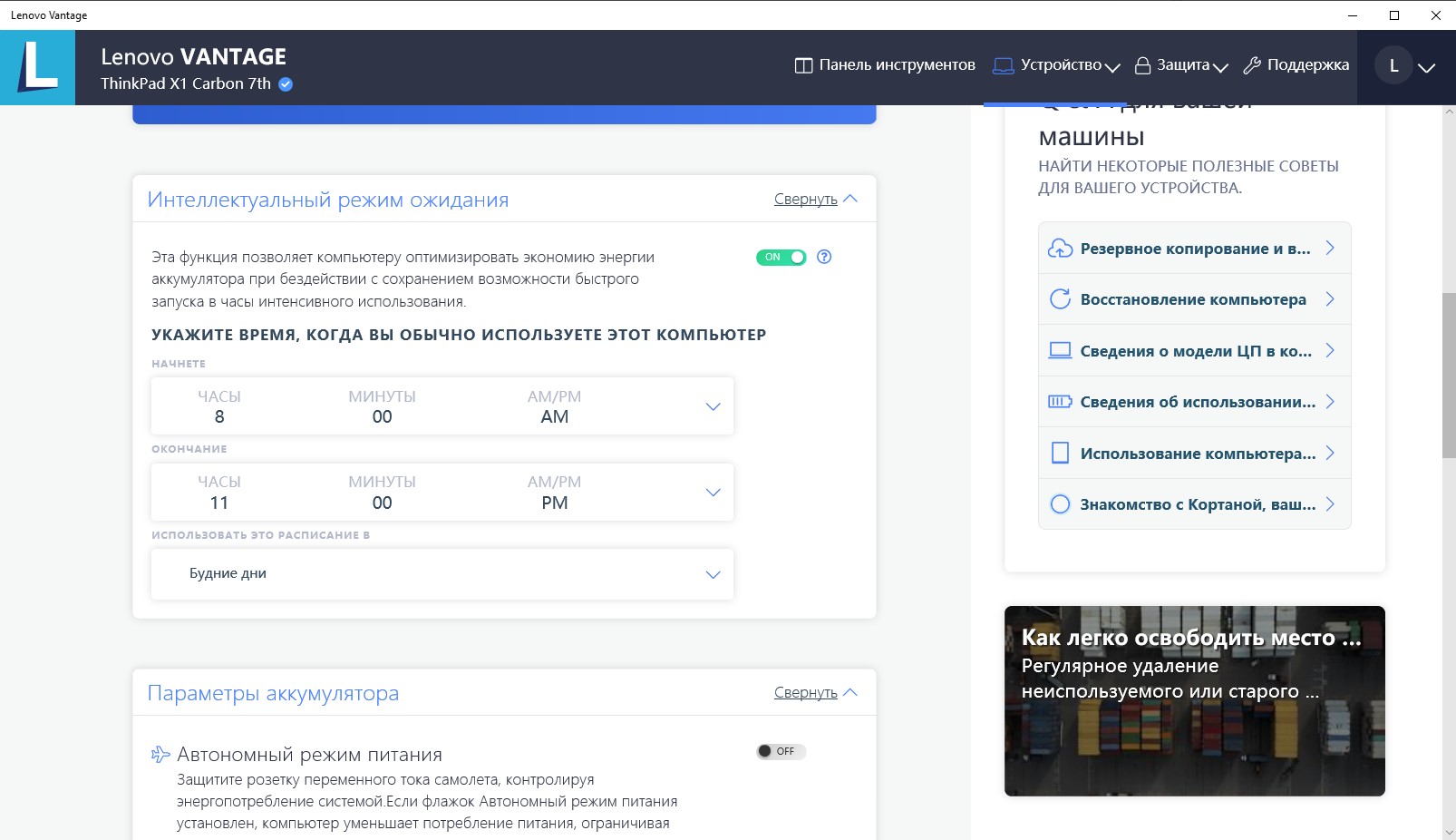Expand the end time ОКОНЧАНИЕ dropdown

(713, 493)
